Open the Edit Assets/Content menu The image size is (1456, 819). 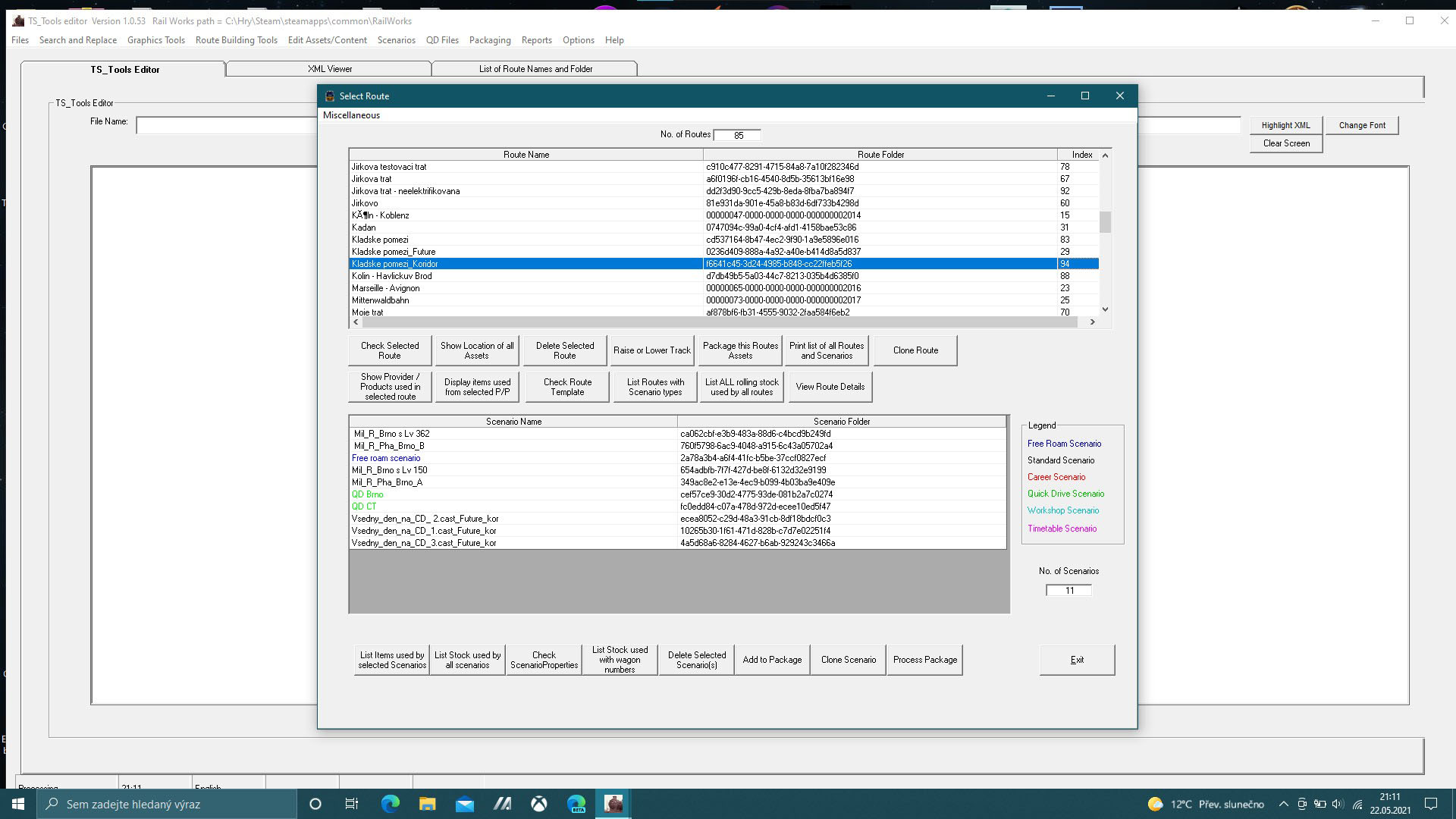point(328,40)
